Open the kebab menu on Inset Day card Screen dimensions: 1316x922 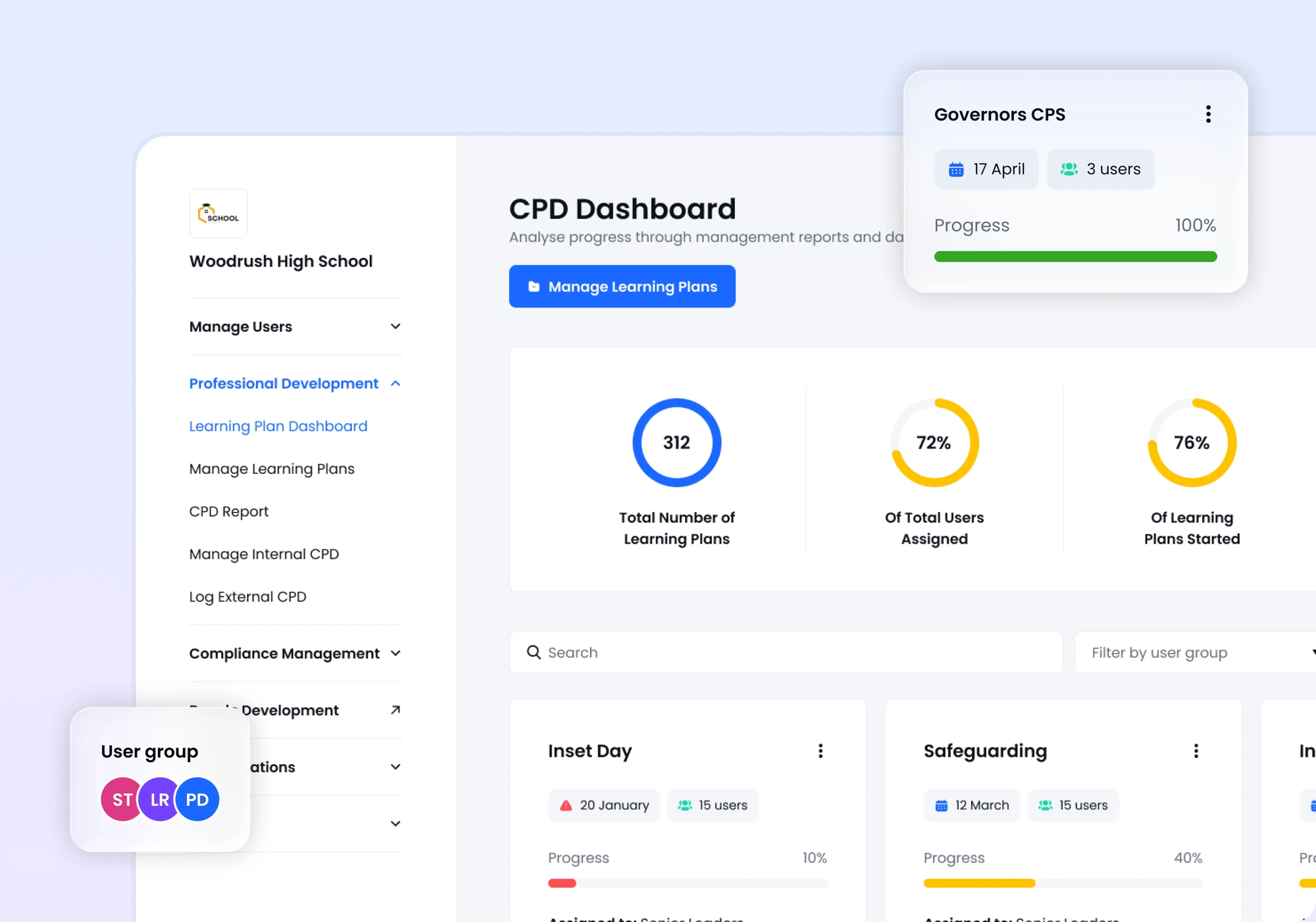point(821,750)
